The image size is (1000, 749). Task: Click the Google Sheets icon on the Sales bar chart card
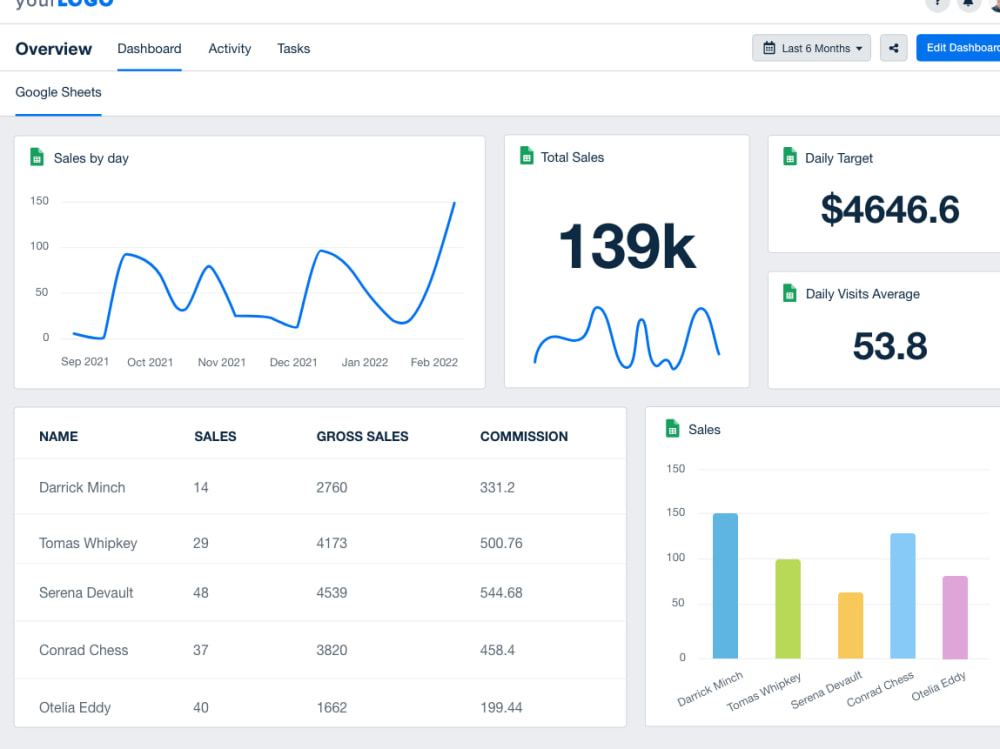(671, 429)
